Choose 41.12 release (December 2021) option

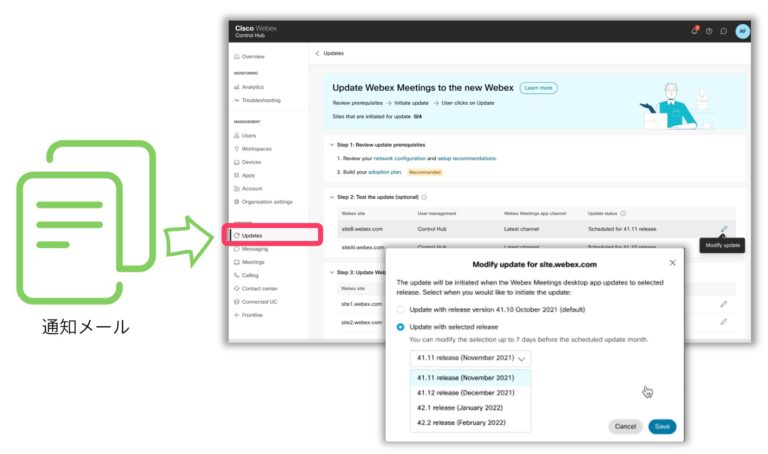[465, 393]
